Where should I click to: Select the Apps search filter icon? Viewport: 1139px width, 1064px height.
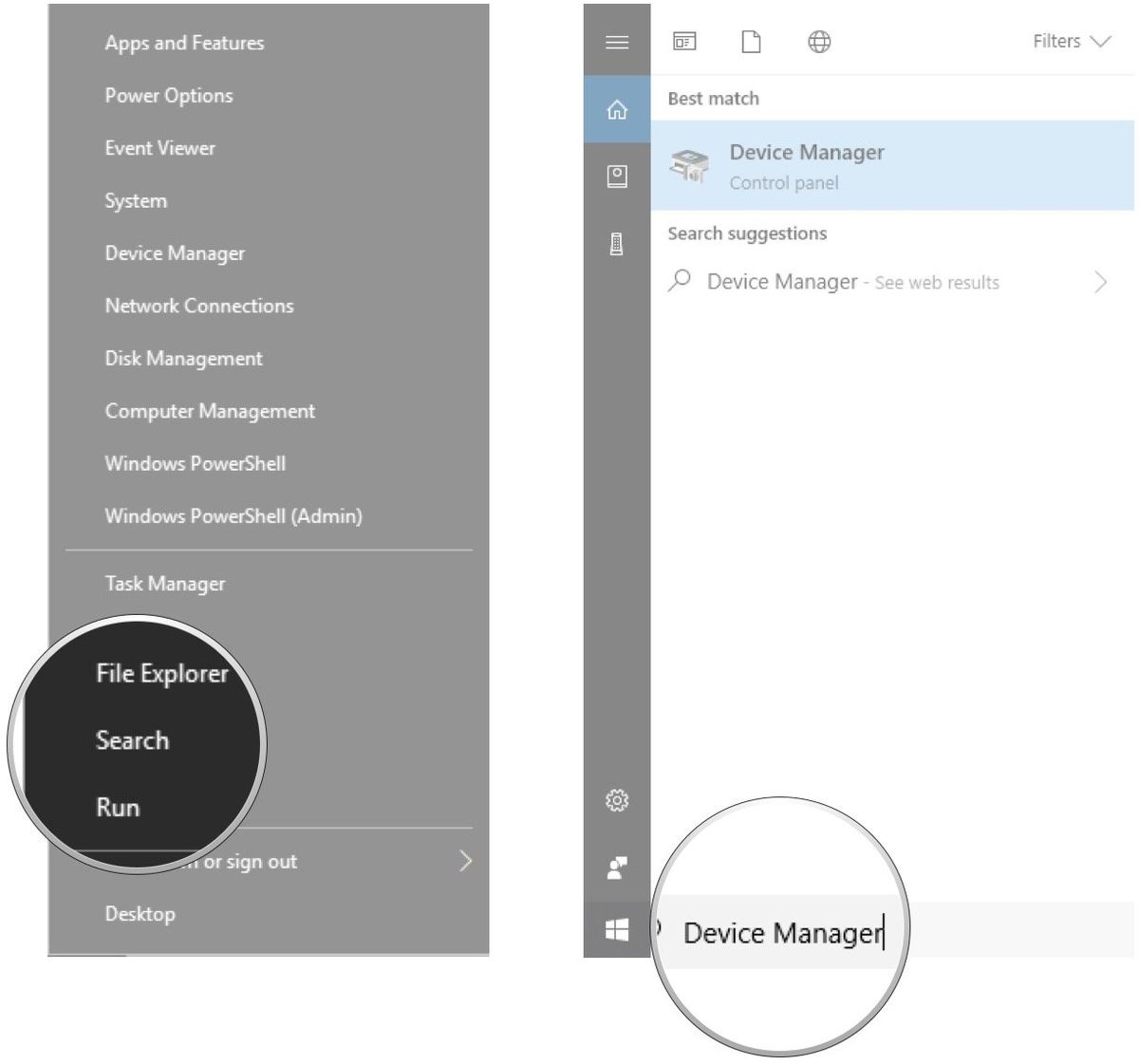[684, 41]
